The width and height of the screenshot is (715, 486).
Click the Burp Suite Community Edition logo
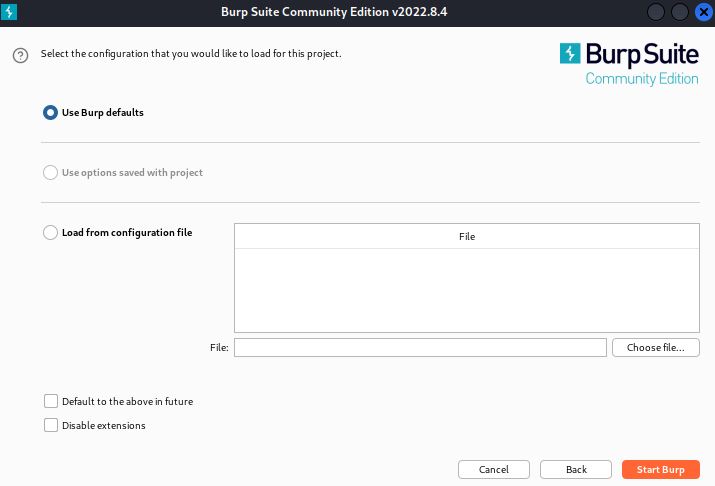click(x=629, y=64)
